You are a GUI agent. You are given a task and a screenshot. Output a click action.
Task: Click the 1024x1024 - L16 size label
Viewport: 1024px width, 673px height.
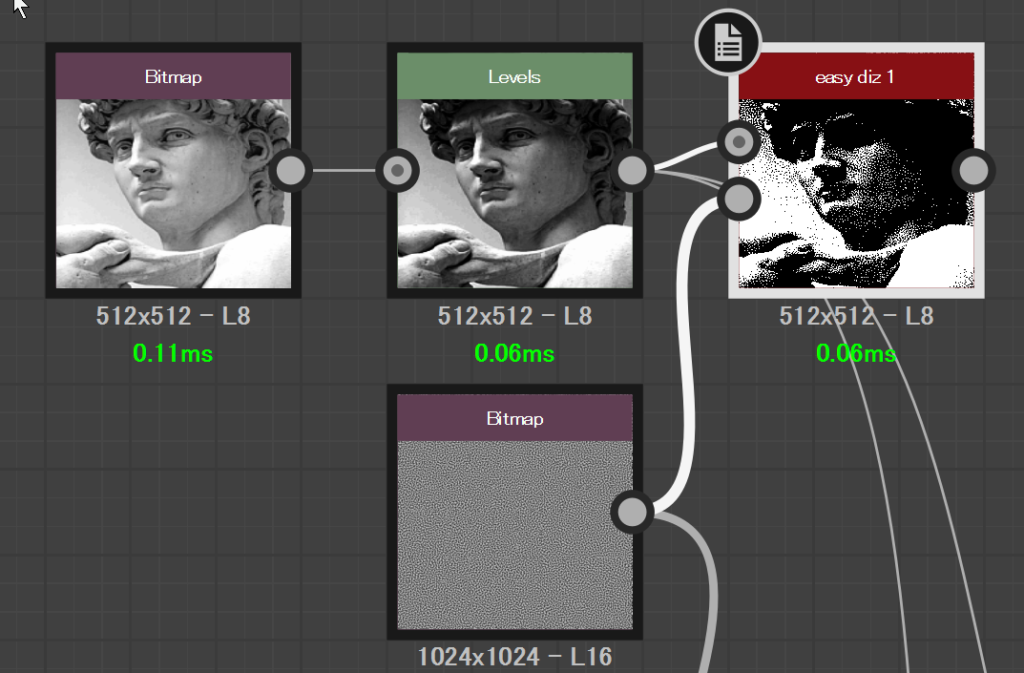click(x=515, y=657)
